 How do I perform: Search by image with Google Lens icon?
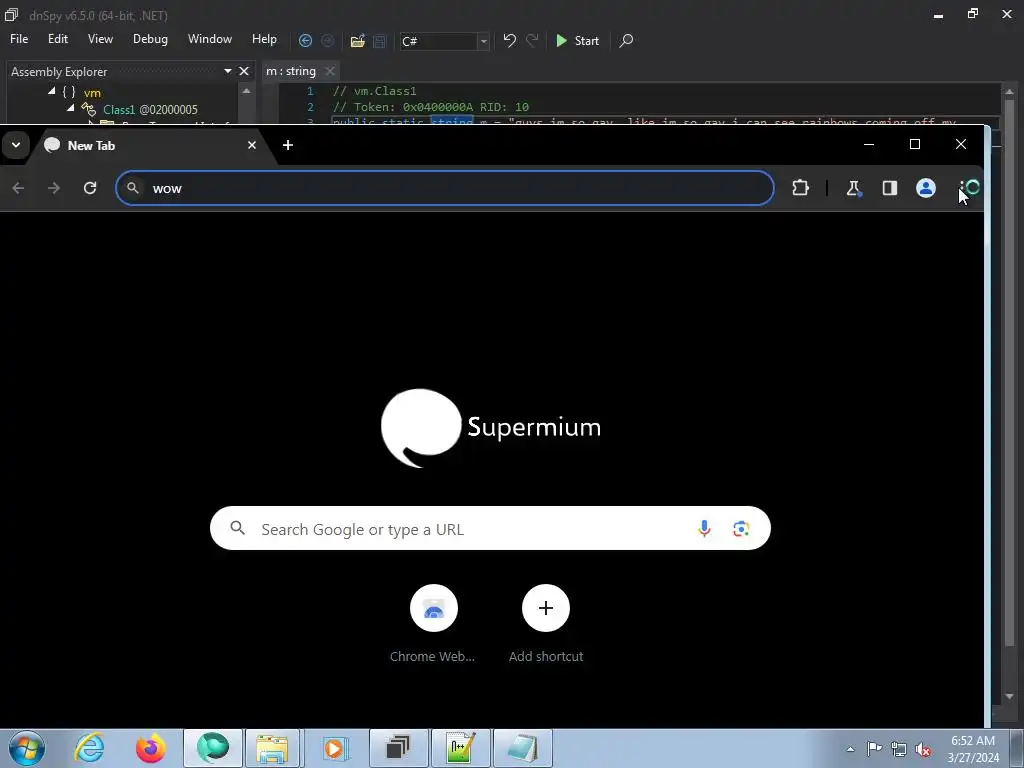(x=741, y=528)
